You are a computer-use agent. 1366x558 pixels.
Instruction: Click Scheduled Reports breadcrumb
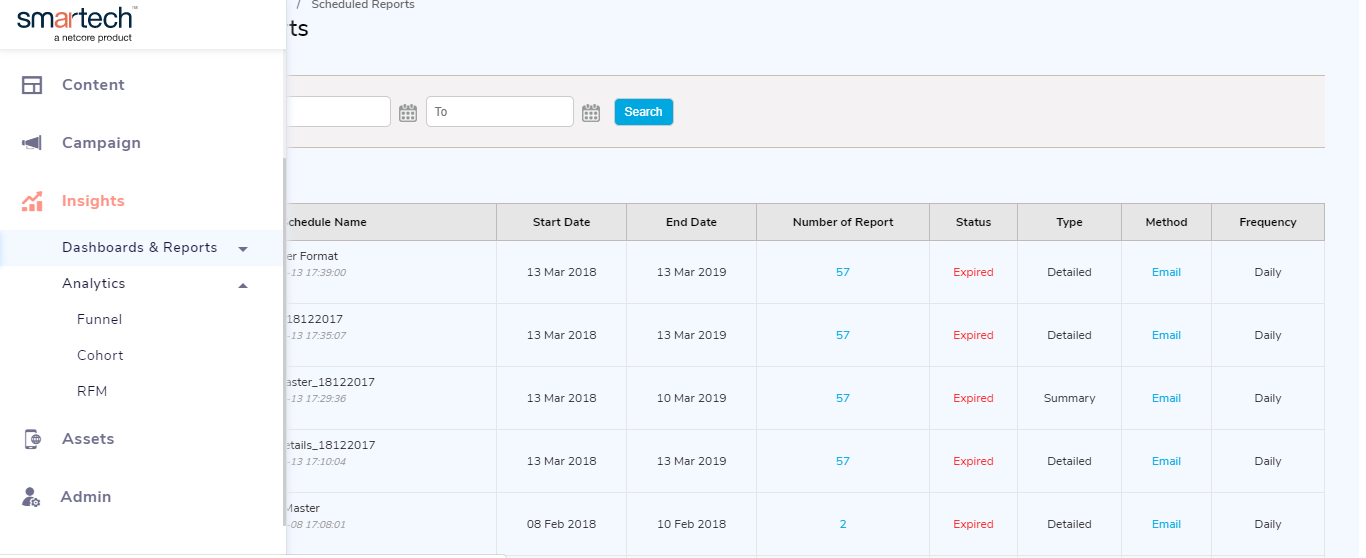[363, 5]
